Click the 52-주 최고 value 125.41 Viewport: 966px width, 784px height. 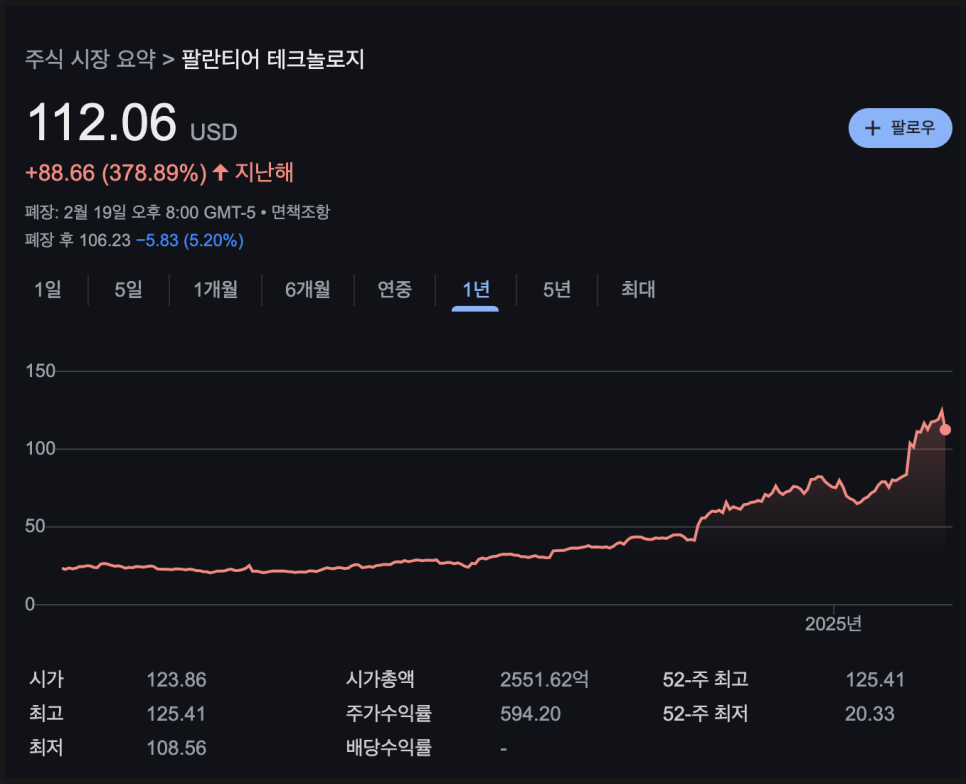click(875, 680)
